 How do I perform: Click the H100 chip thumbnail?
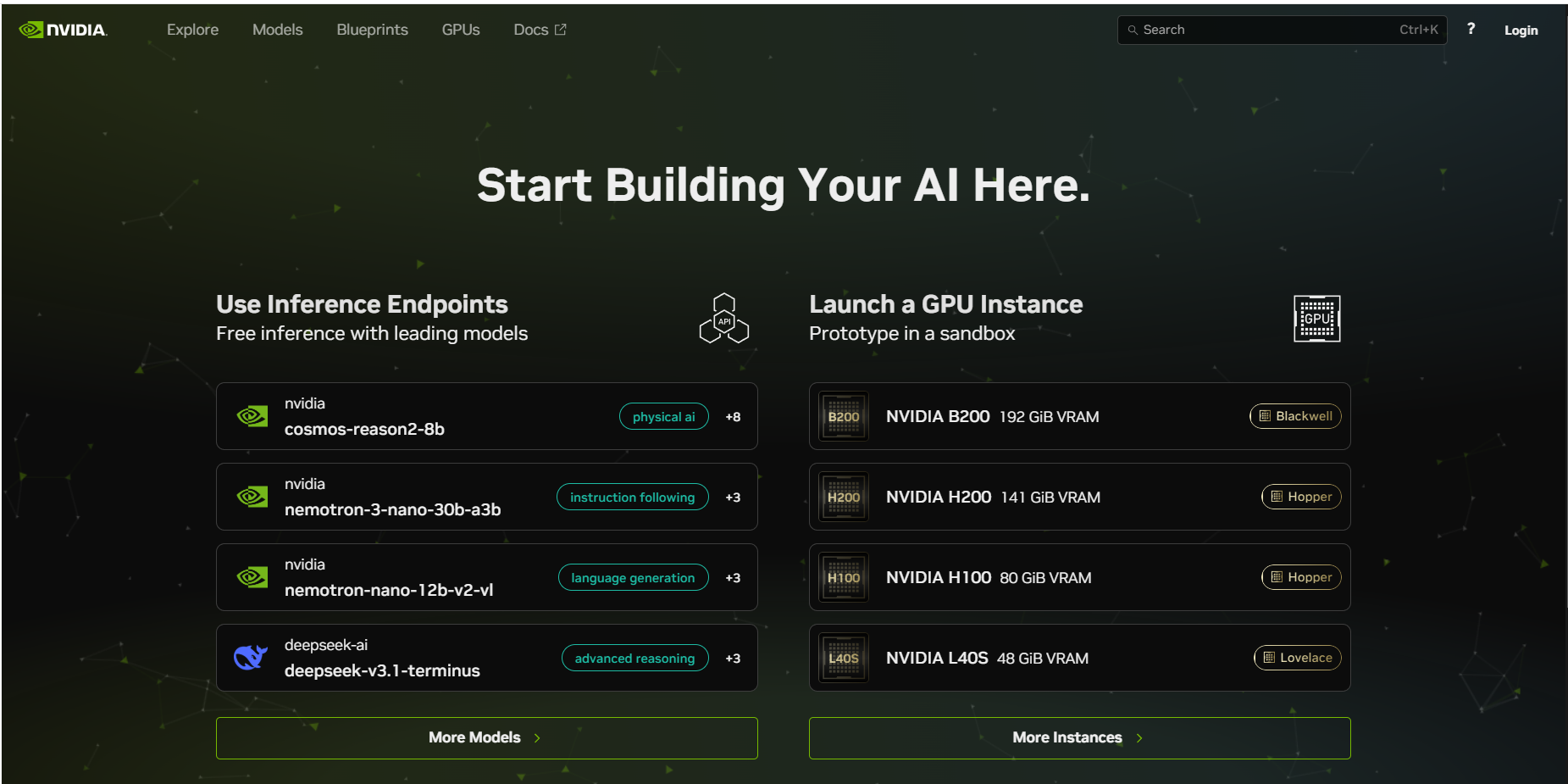pyautogui.click(x=844, y=577)
